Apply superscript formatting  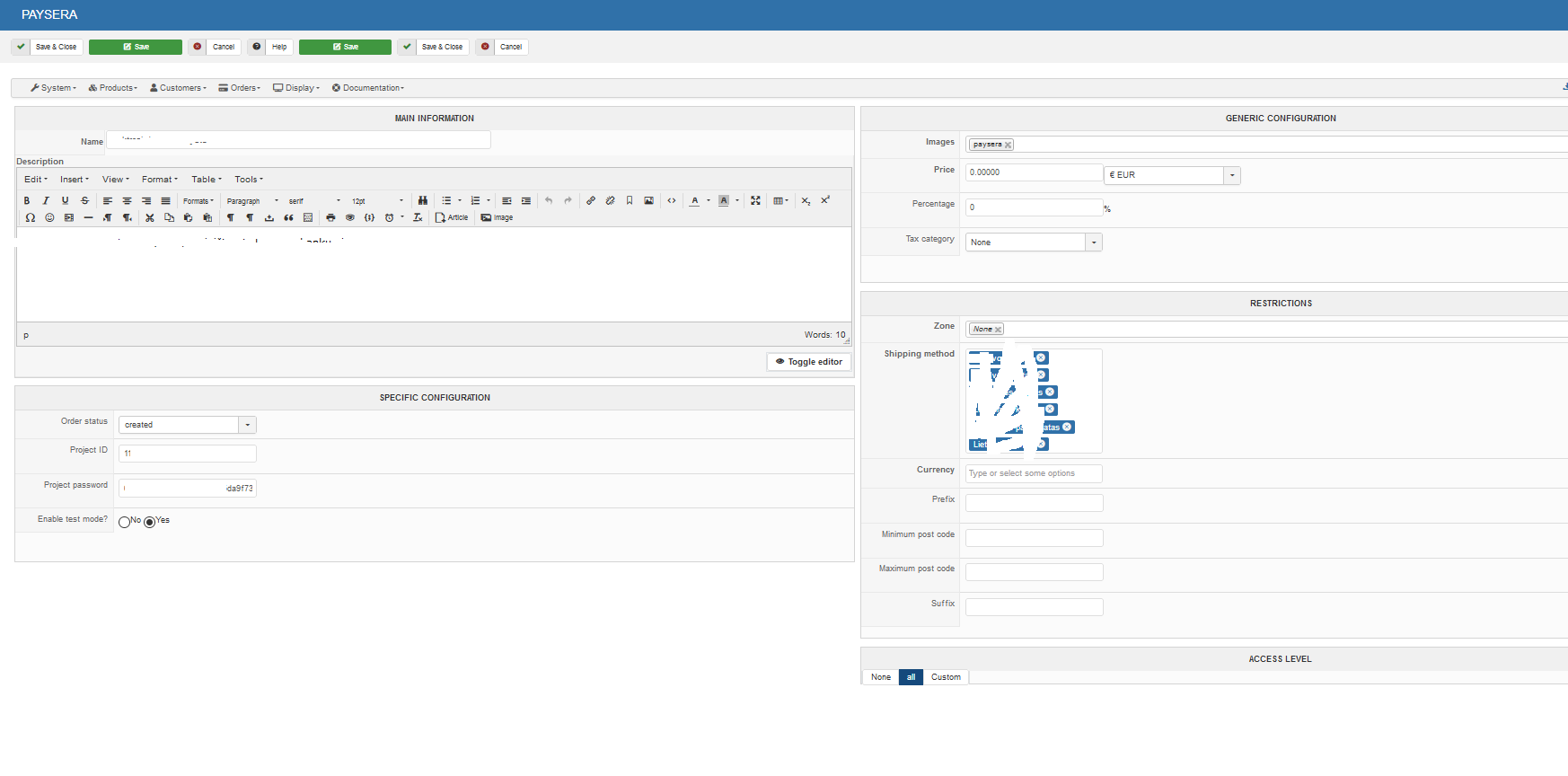pyautogui.click(x=825, y=201)
